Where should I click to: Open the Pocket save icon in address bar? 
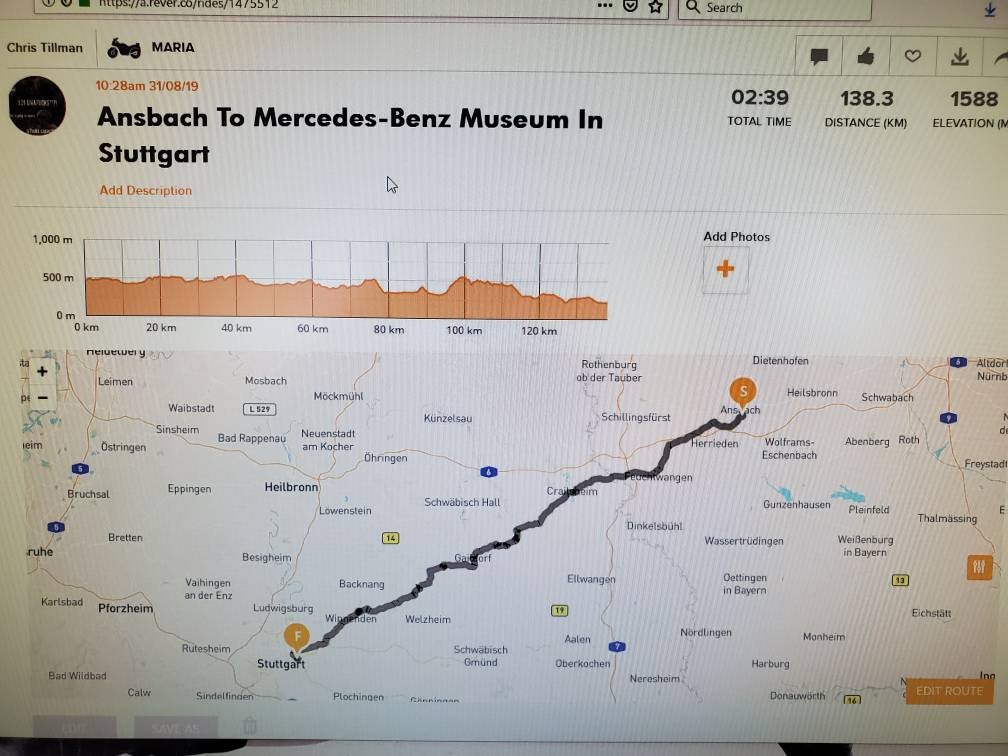(x=631, y=6)
